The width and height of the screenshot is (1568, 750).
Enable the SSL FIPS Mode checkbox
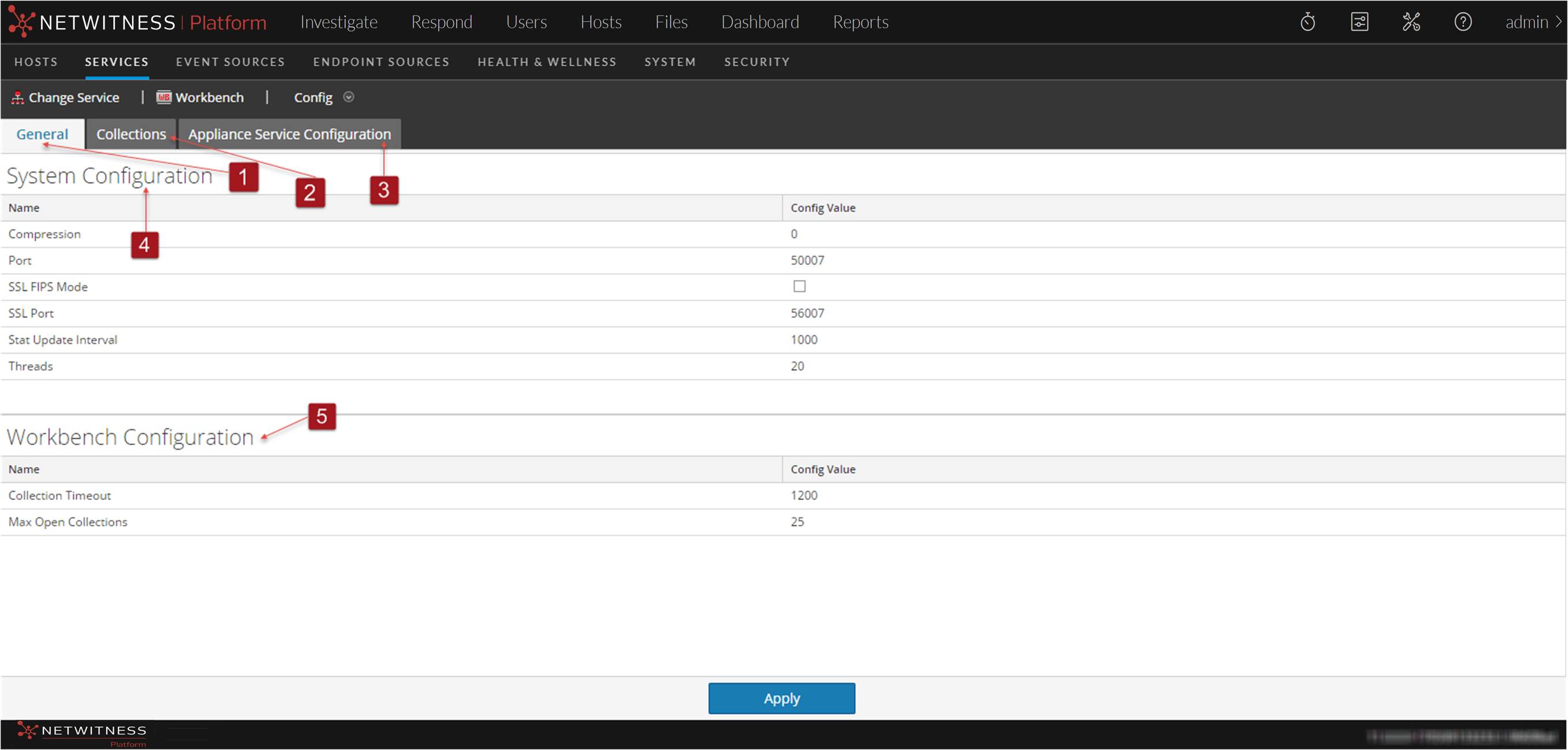[x=799, y=286]
